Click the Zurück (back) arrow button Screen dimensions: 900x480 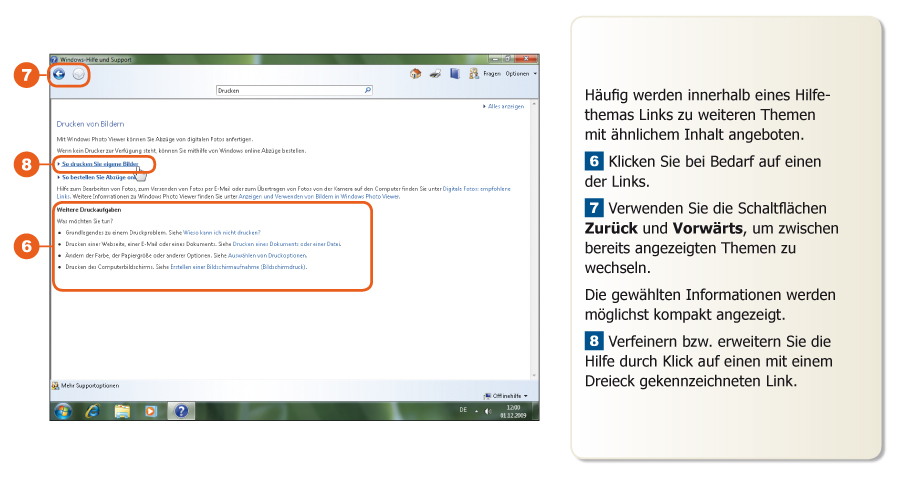coord(59,74)
